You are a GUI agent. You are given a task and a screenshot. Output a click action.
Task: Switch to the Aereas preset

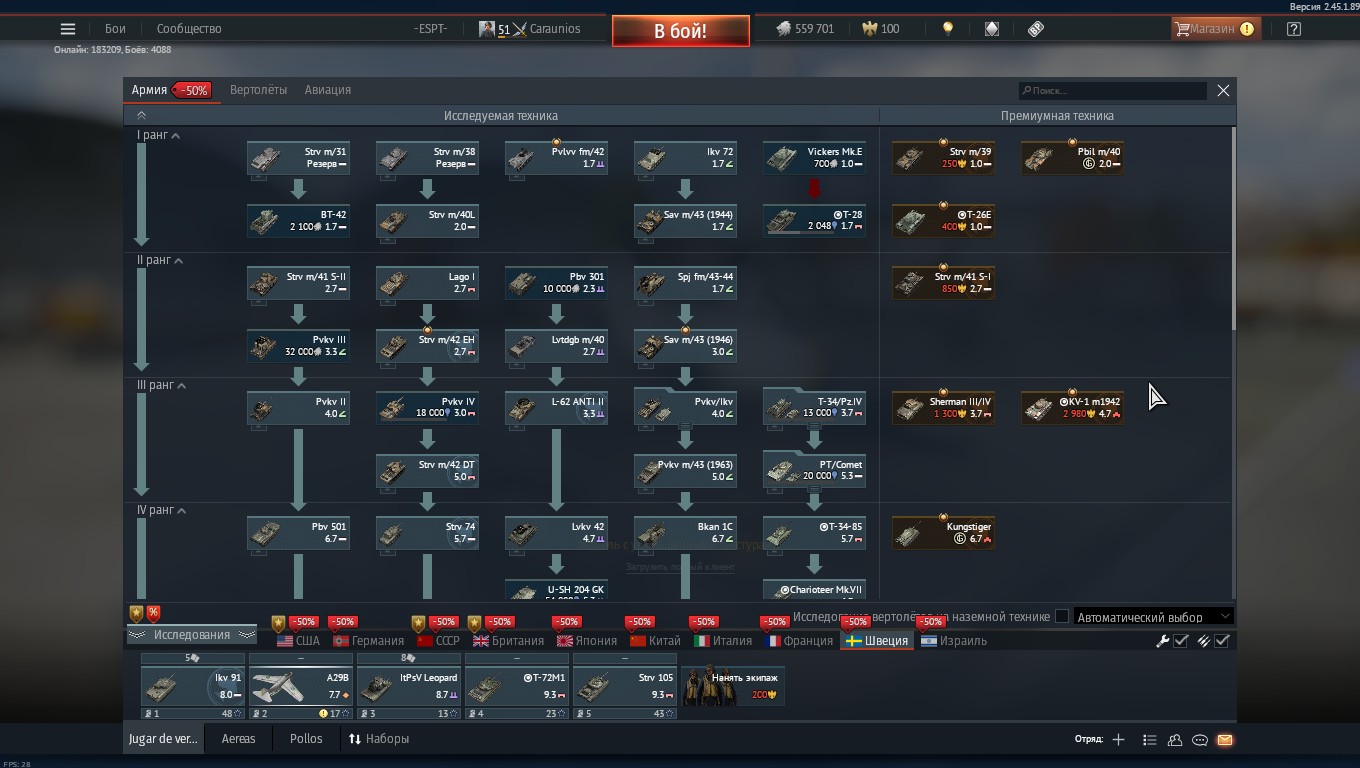(x=238, y=739)
